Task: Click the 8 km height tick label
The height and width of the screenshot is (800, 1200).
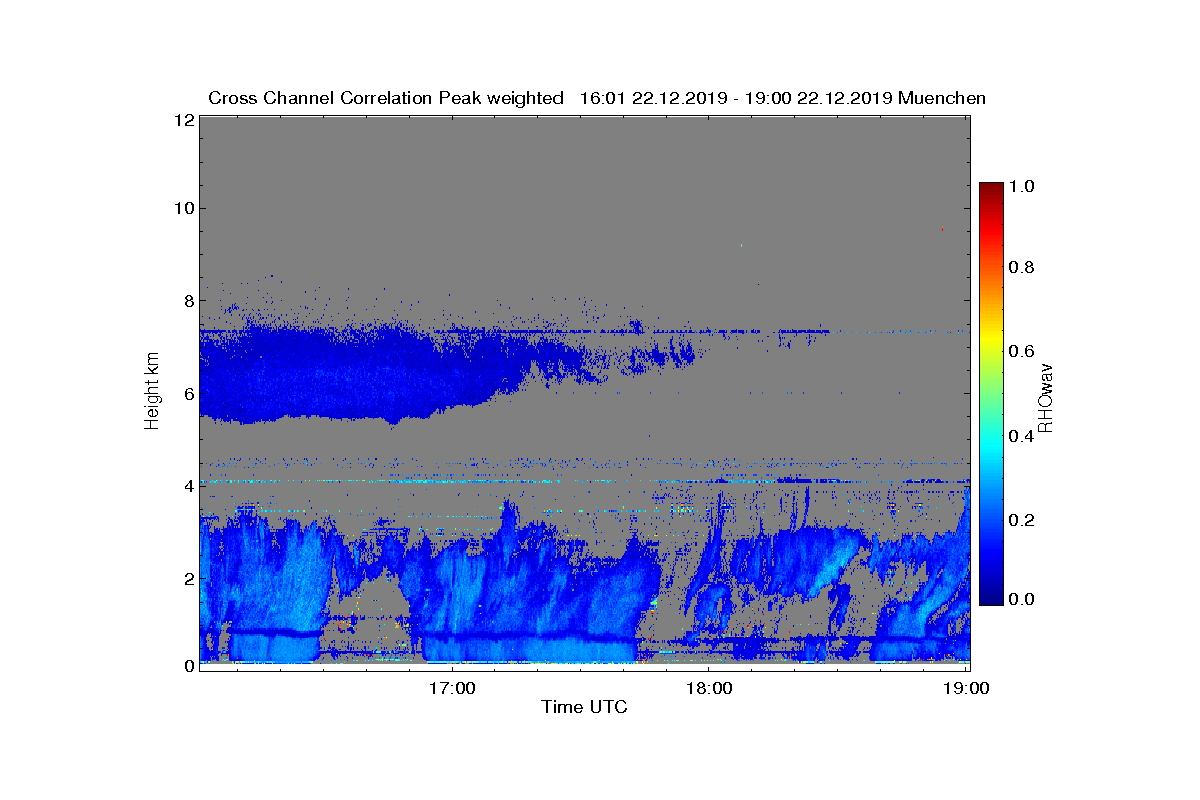Action: (x=187, y=300)
